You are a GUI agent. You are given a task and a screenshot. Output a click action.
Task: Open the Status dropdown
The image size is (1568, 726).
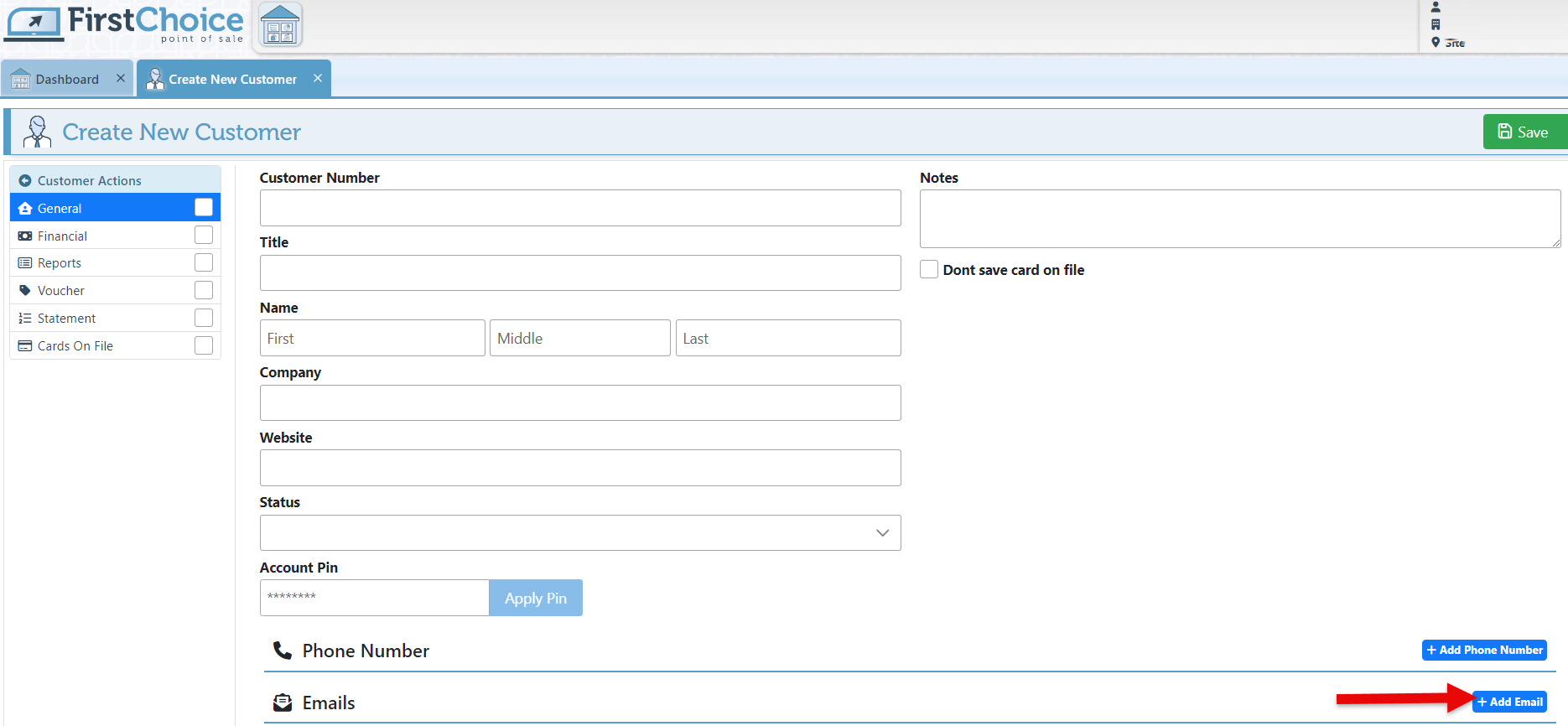pyautogui.click(x=580, y=533)
